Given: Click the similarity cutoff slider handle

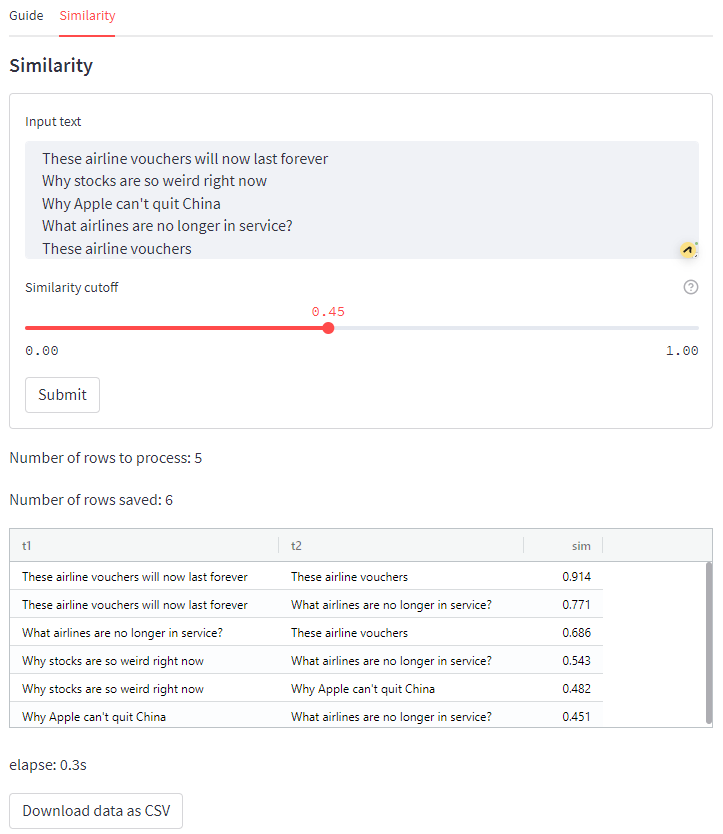Looking at the screenshot, I should click(x=328, y=327).
